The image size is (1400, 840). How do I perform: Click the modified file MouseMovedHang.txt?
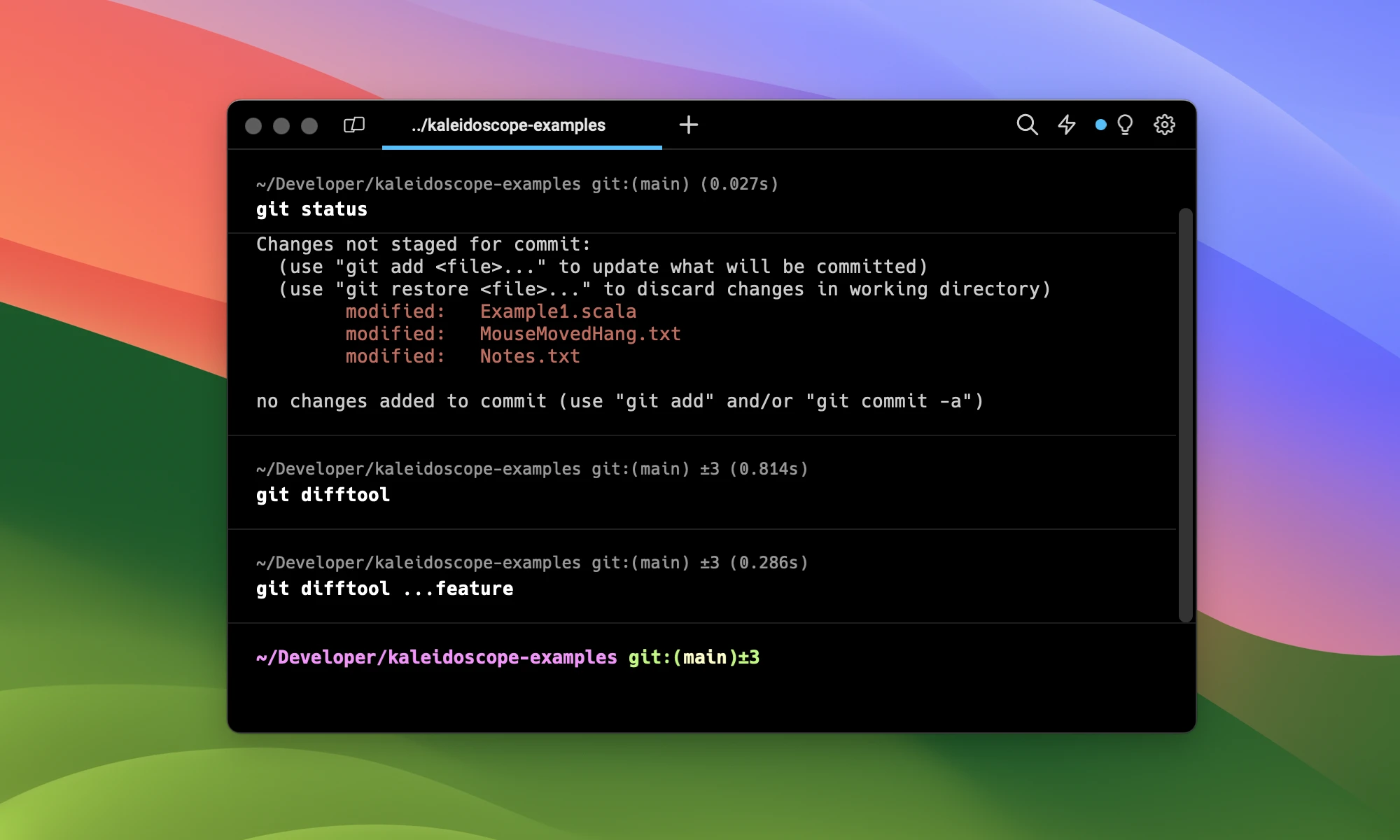579,334
